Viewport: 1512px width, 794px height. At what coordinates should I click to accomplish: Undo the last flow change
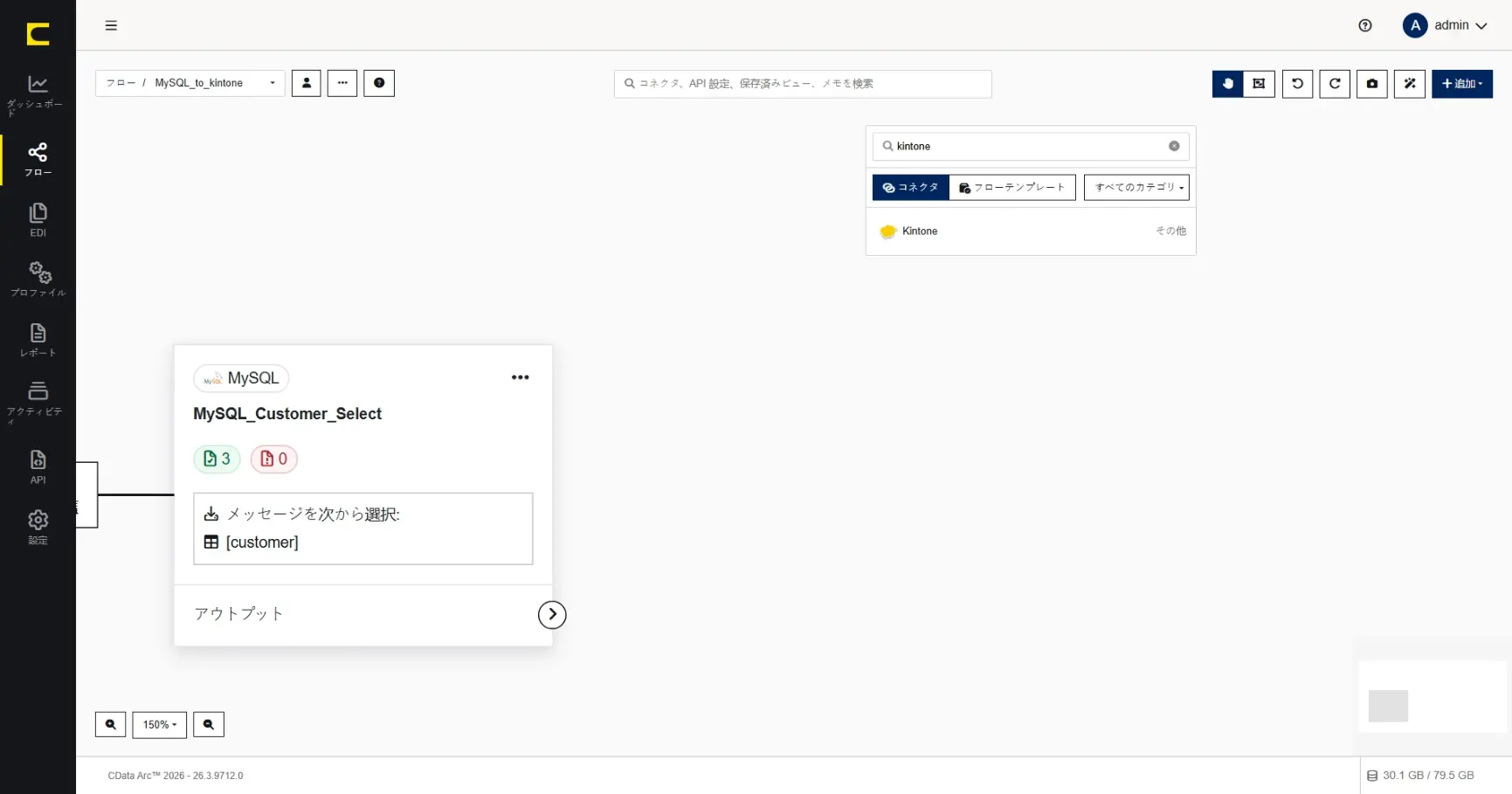[1297, 84]
